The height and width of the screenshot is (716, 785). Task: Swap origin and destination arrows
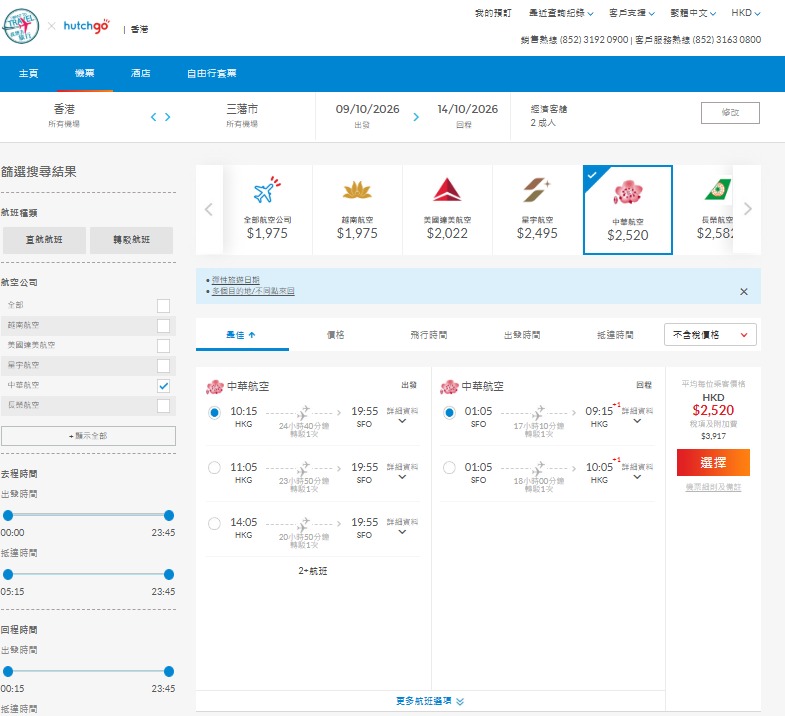tap(161, 117)
